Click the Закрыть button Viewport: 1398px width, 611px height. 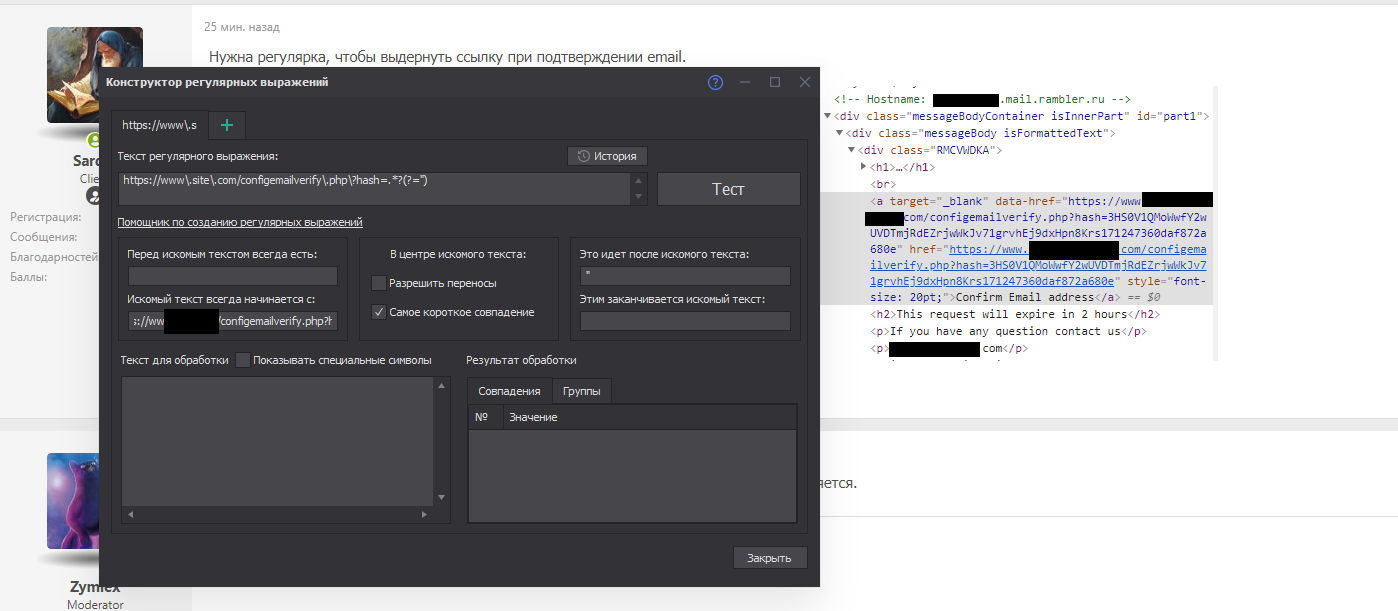coord(769,558)
